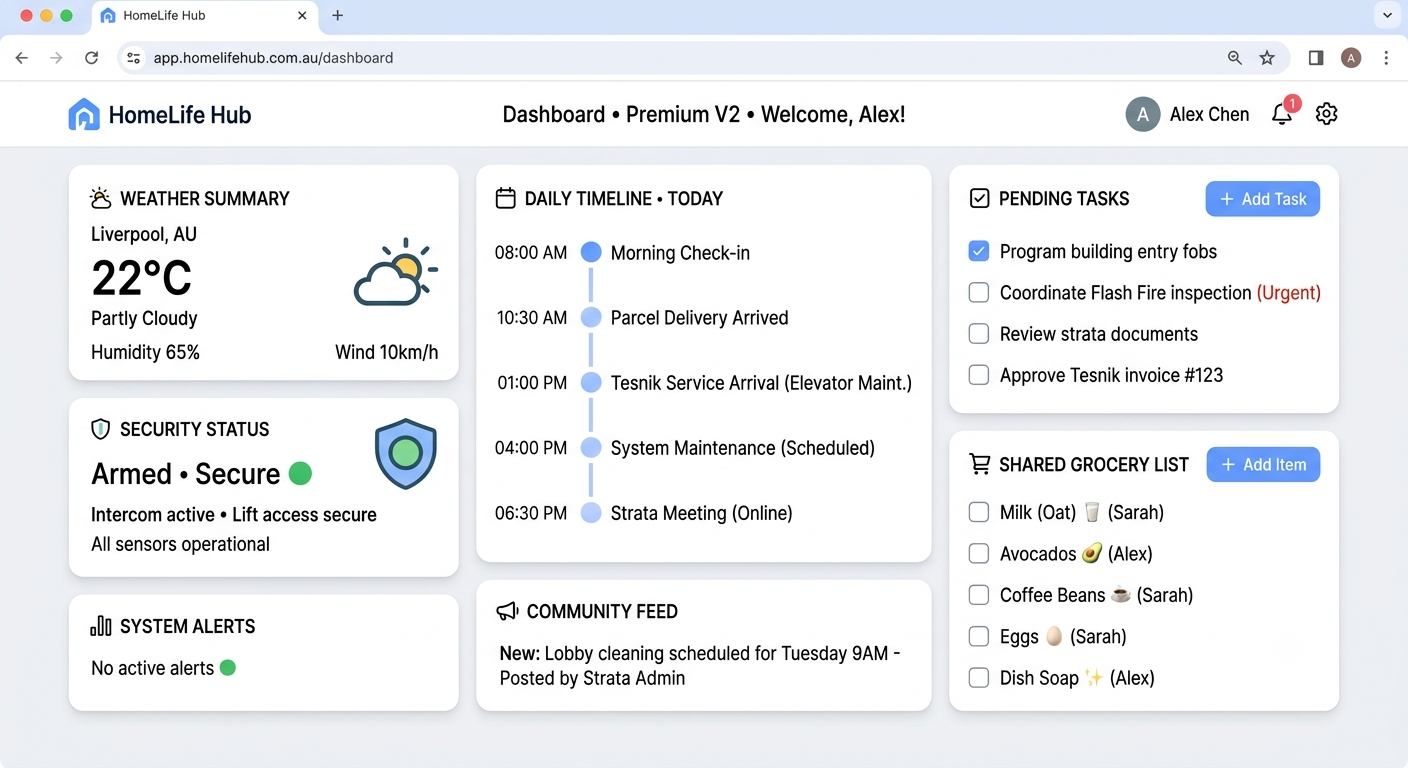This screenshot has height=768, width=1408.
Task: Uncheck Program building entry fobs task
Action: (979, 251)
